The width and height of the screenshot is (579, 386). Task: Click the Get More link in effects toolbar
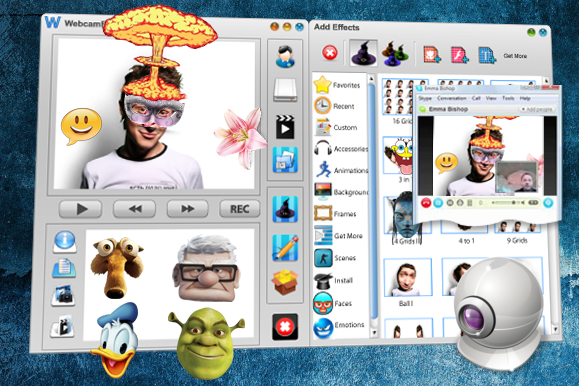(x=515, y=56)
